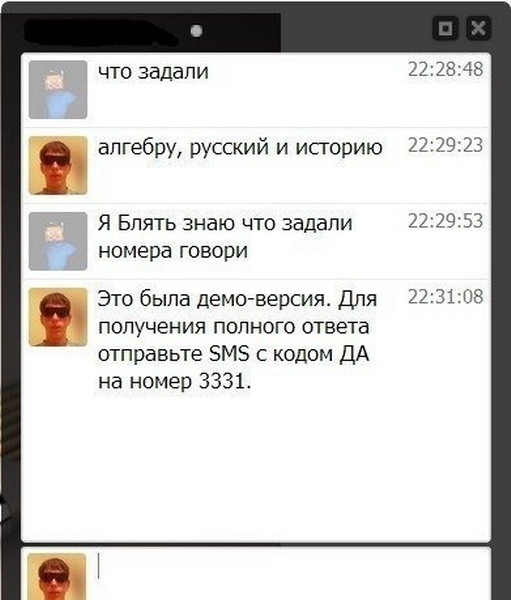Click message text 'Это была демо-версия'
511x600 pixels.
click(x=213, y=299)
